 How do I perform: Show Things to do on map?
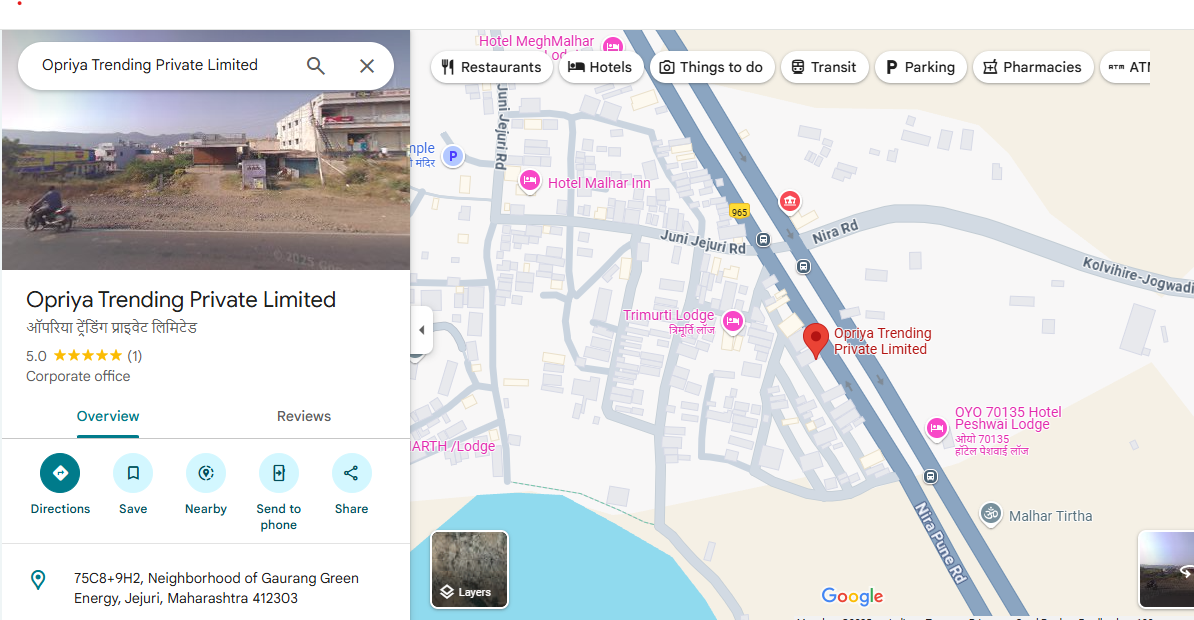[x=710, y=67]
